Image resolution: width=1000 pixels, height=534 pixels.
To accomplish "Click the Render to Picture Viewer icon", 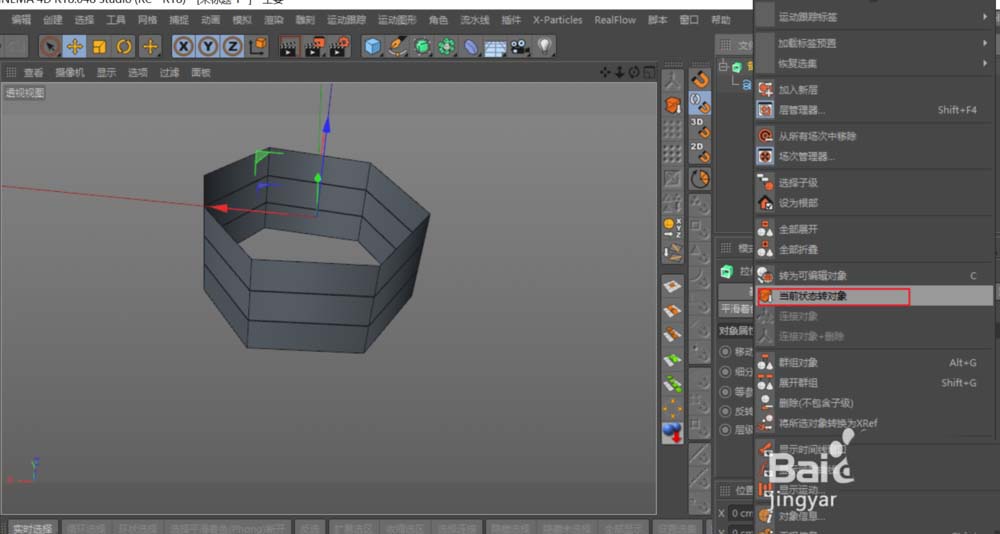I will click(313, 46).
